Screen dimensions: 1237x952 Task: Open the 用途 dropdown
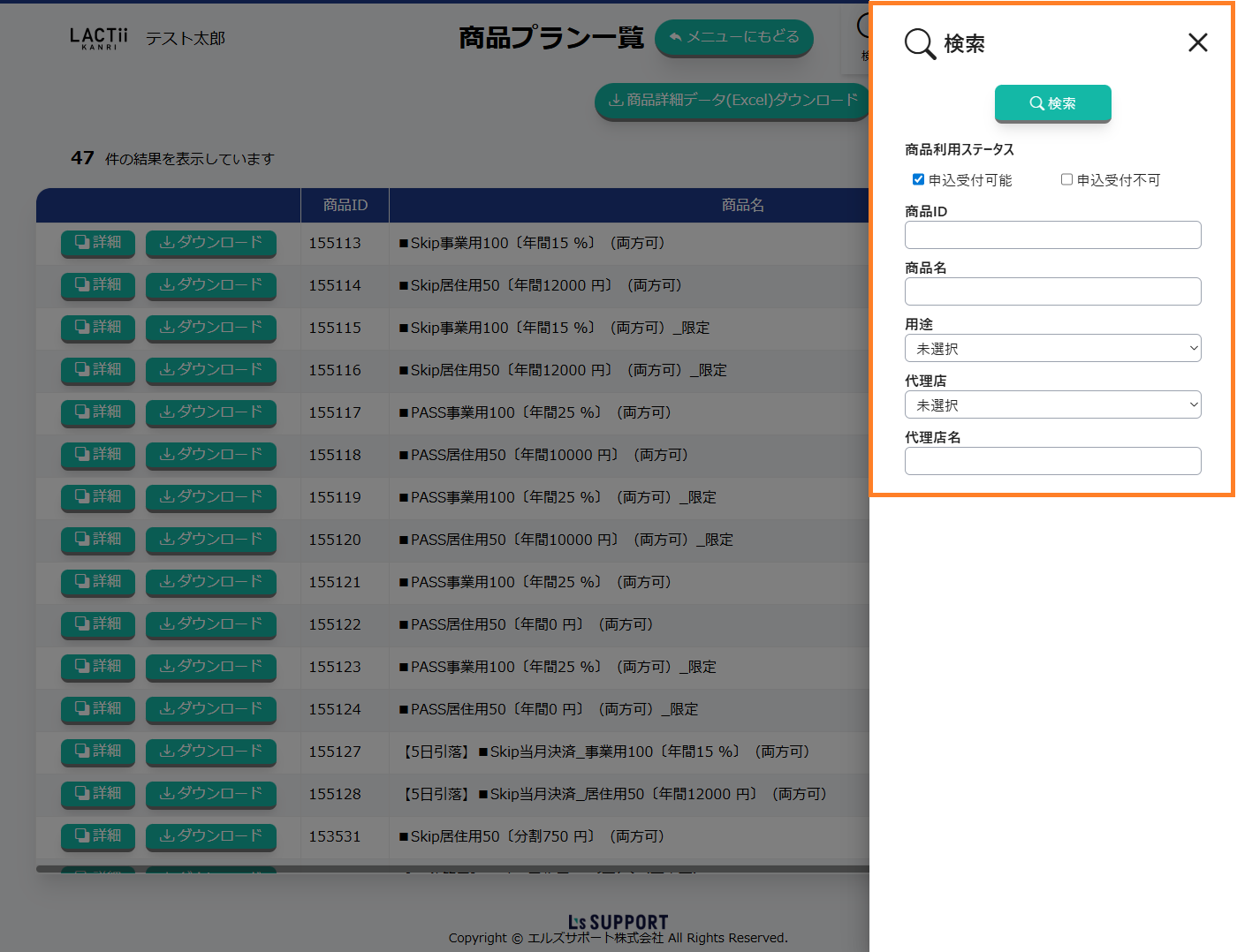(x=1052, y=348)
